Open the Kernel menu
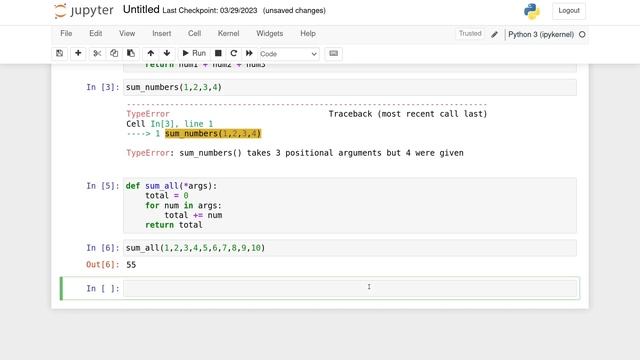Viewport: 640px width, 360px height. [x=228, y=33]
